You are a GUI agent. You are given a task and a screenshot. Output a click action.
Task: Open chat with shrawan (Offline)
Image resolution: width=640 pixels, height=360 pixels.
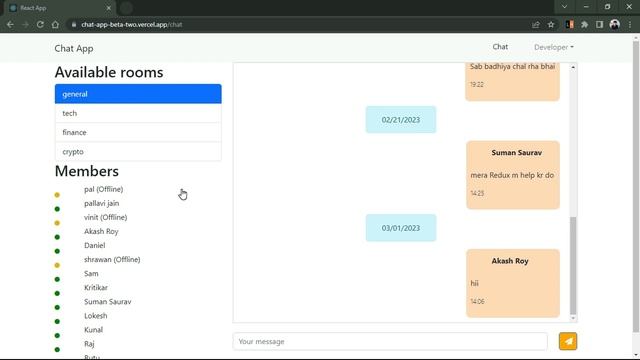point(112,260)
